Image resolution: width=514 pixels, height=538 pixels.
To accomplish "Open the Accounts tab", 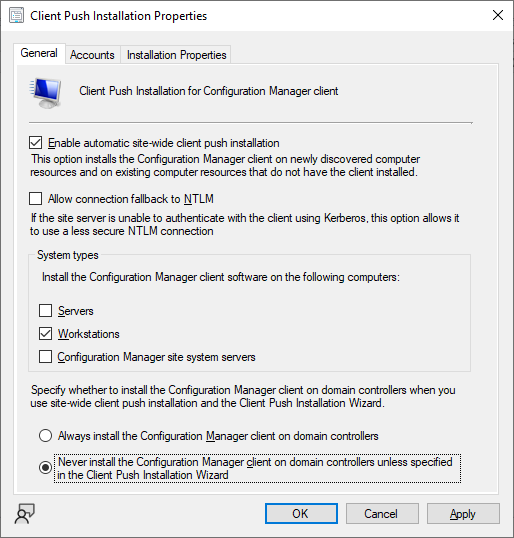I will coord(92,55).
